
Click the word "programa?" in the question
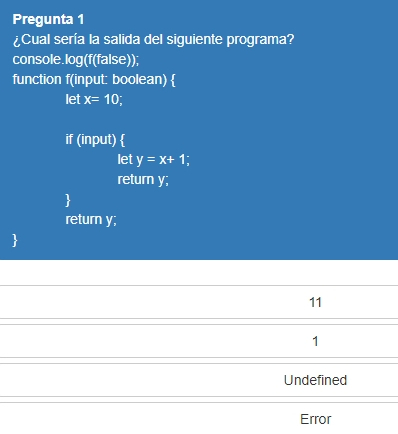click(x=260, y=40)
